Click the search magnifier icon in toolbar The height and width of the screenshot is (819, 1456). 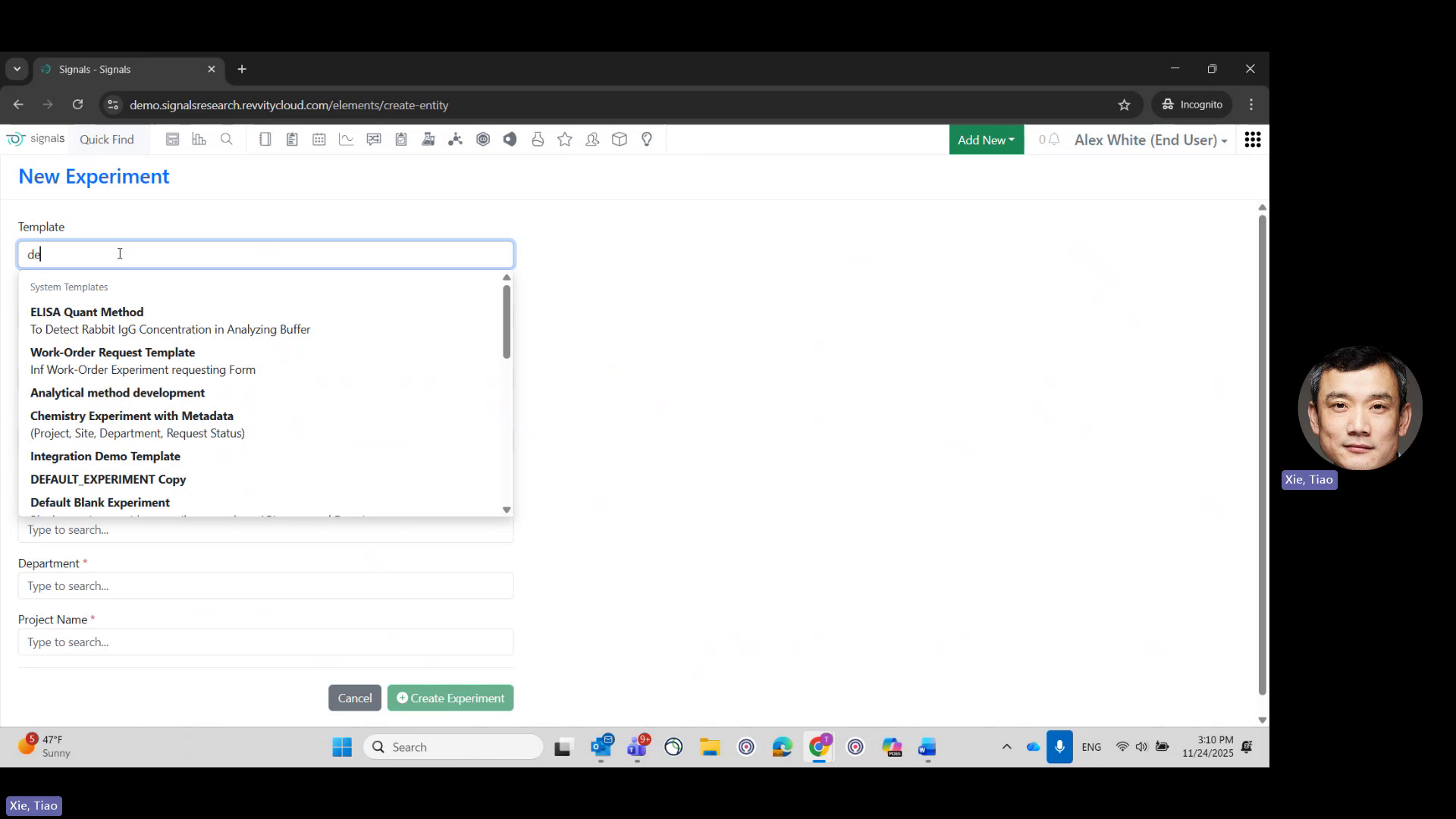pyautogui.click(x=226, y=140)
